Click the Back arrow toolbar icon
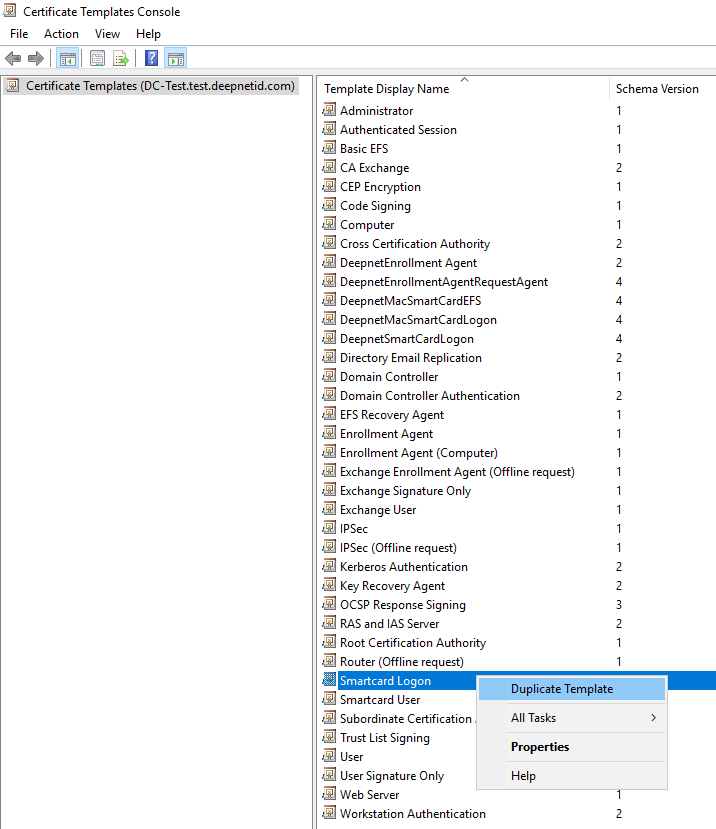The height and width of the screenshot is (829, 716). tap(13, 59)
